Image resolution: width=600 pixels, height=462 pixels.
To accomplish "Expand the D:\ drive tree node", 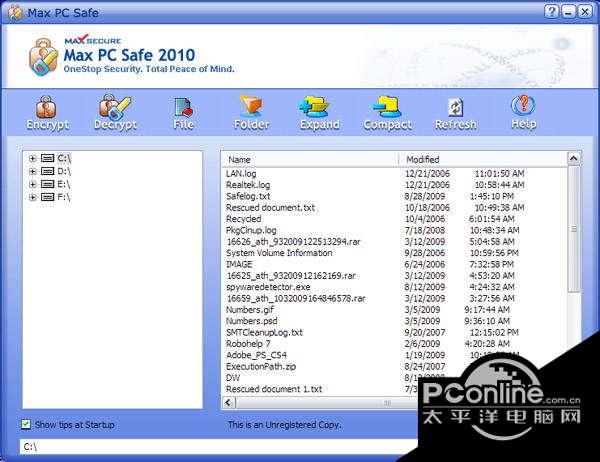I will click(x=33, y=171).
